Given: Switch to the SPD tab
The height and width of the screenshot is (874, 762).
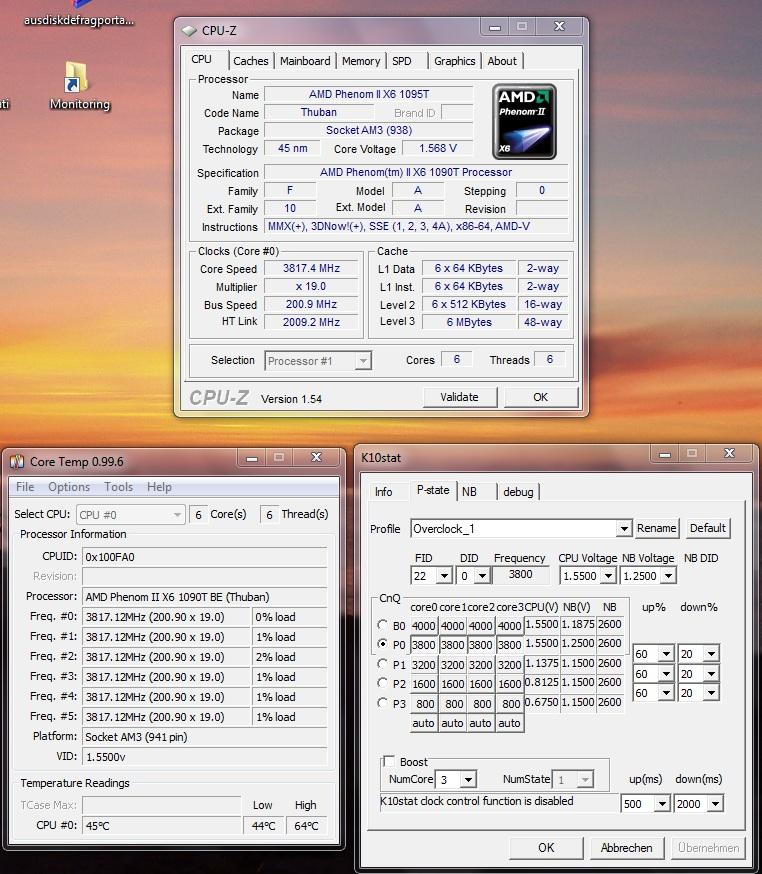Looking at the screenshot, I should 407,61.
